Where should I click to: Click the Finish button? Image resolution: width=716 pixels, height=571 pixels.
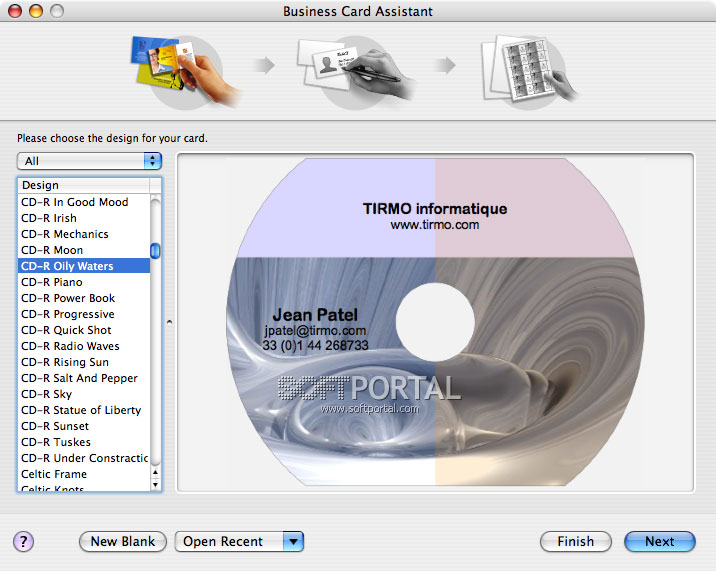[x=575, y=542]
